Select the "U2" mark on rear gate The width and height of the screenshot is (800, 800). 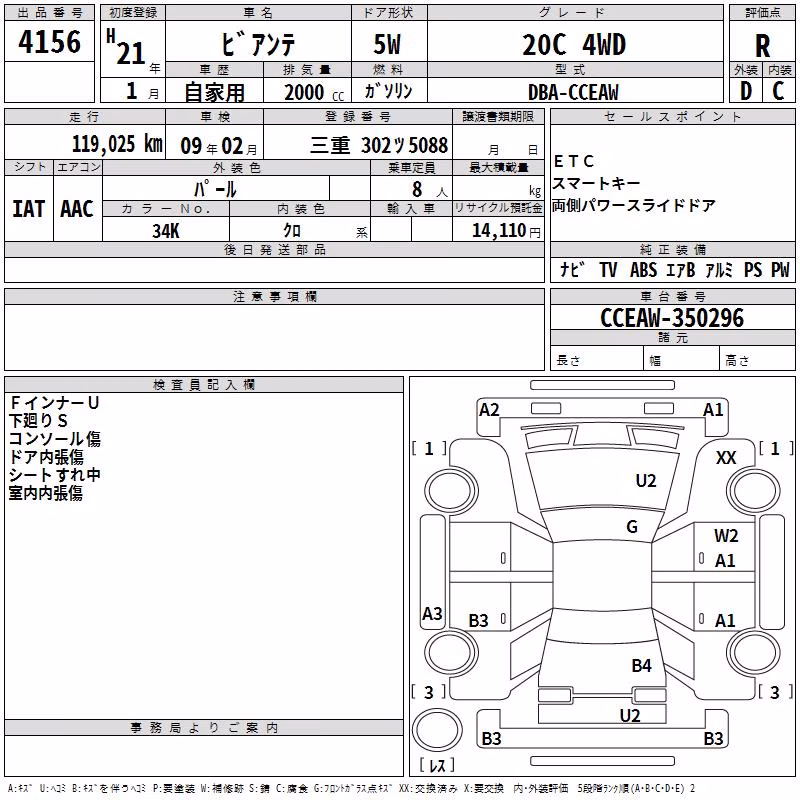630,716
